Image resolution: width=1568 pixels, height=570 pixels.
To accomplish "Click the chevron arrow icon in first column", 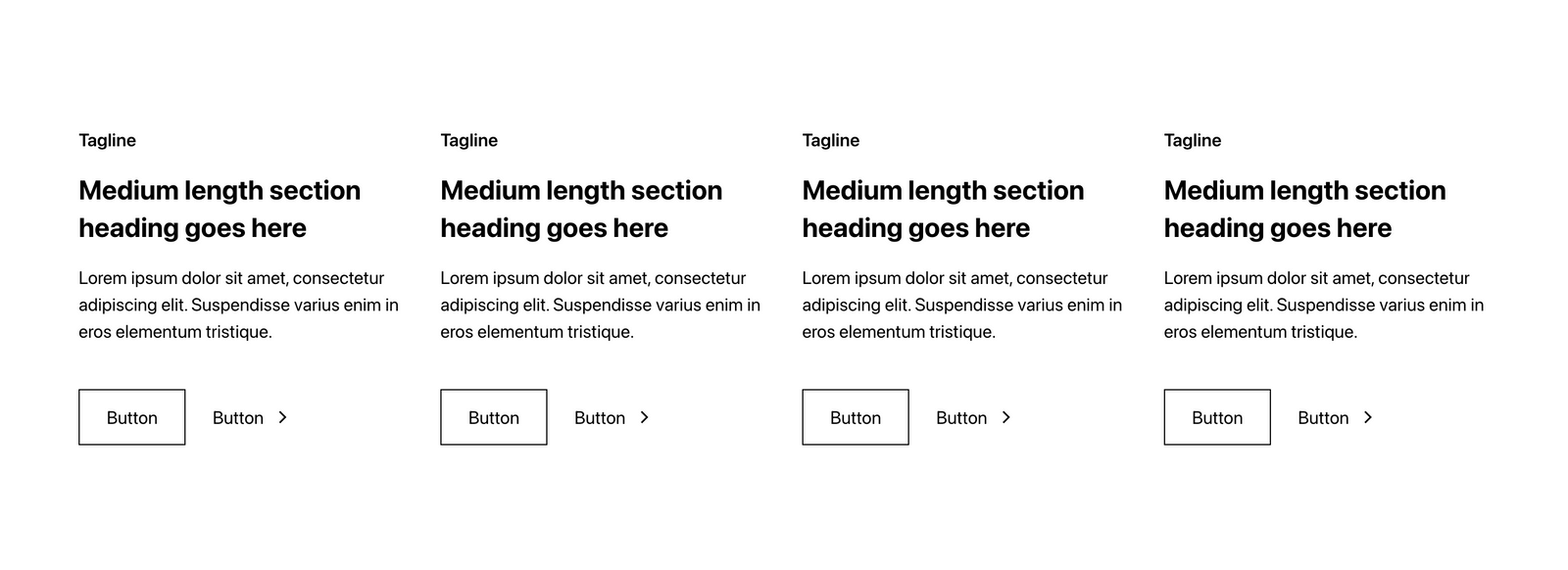I will point(282,417).
